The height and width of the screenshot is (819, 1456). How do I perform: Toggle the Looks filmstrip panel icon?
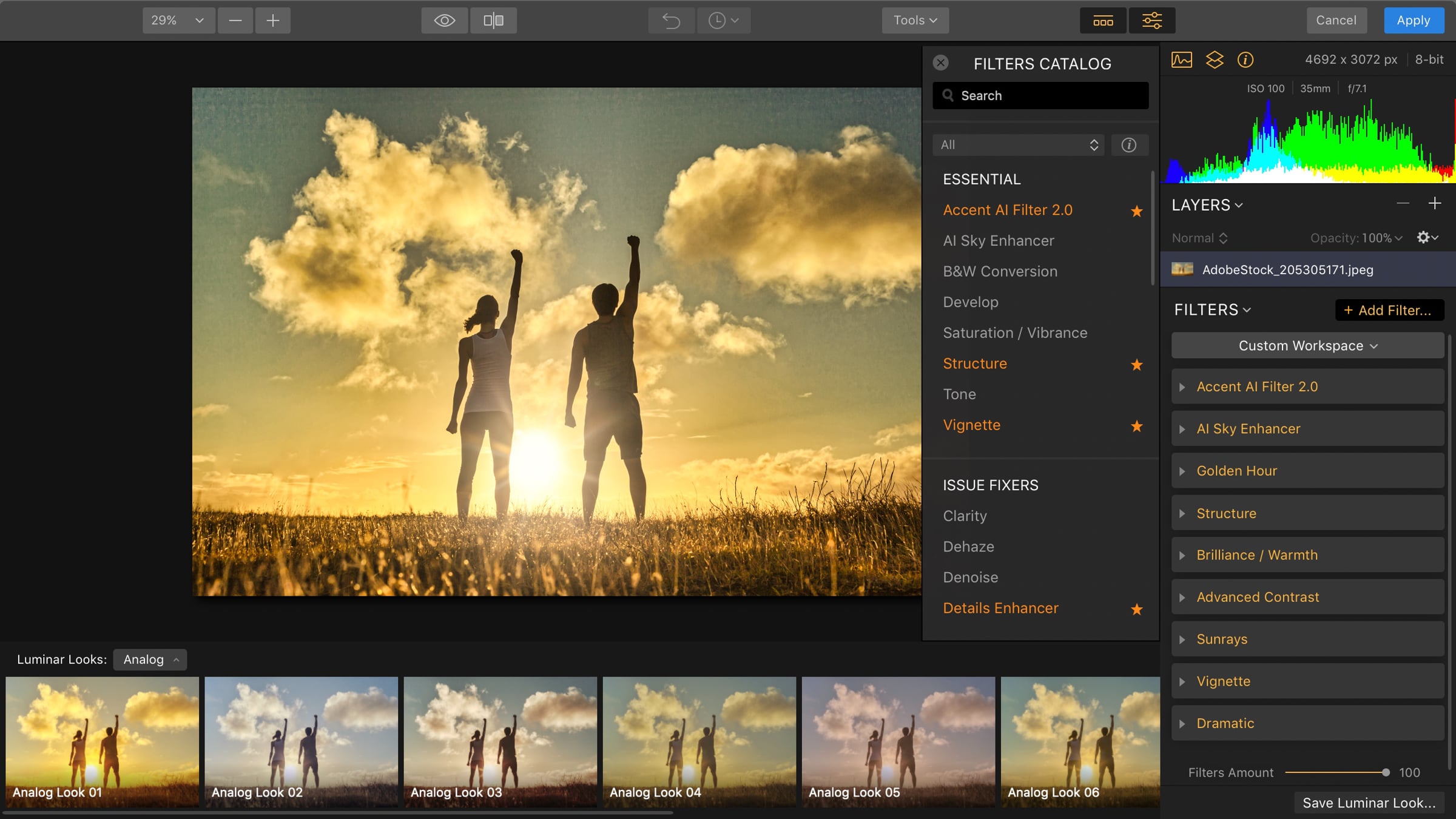(x=1102, y=21)
